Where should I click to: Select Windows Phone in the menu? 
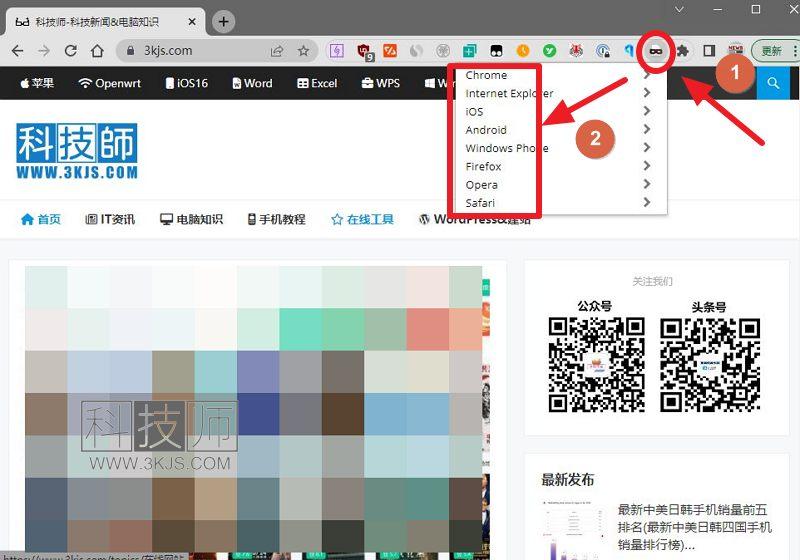point(507,148)
